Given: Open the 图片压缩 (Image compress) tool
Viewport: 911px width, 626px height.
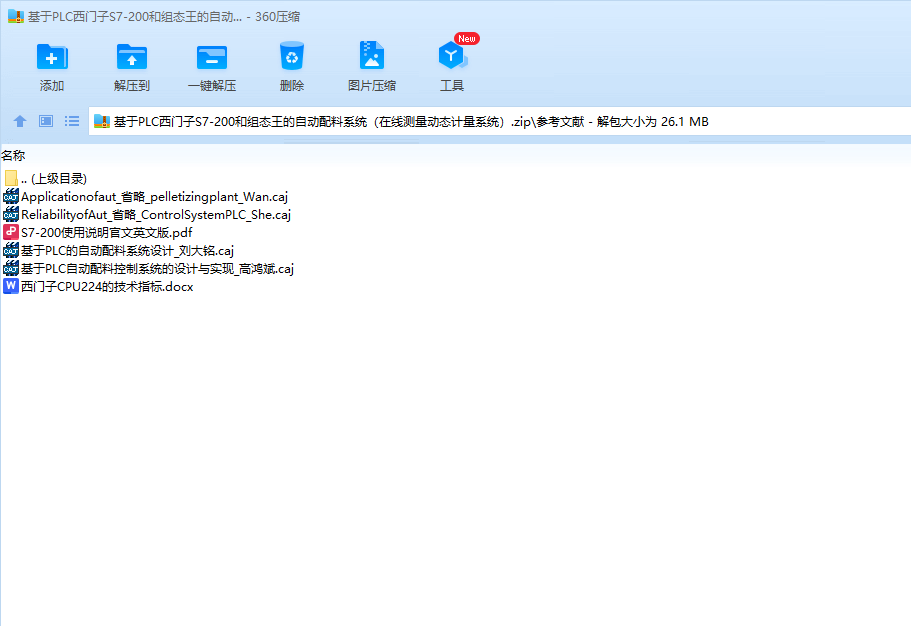Looking at the screenshot, I should pyautogui.click(x=372, y=56).
